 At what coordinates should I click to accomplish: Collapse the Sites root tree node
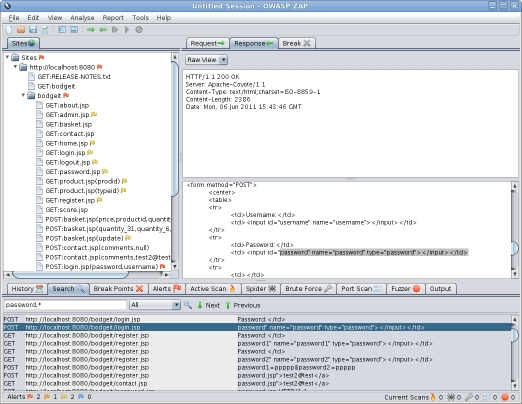pos(7,57)
